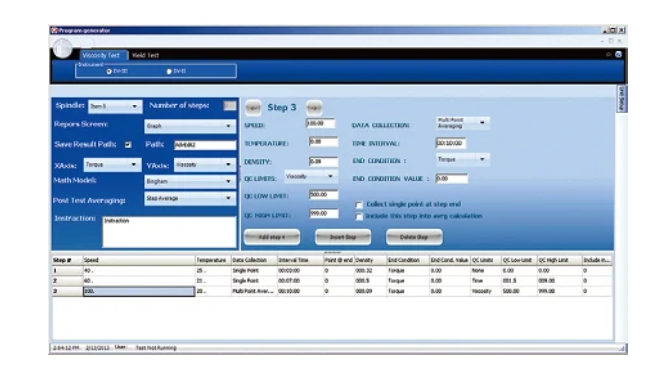Select the first instrument radio button

point(109,72)
